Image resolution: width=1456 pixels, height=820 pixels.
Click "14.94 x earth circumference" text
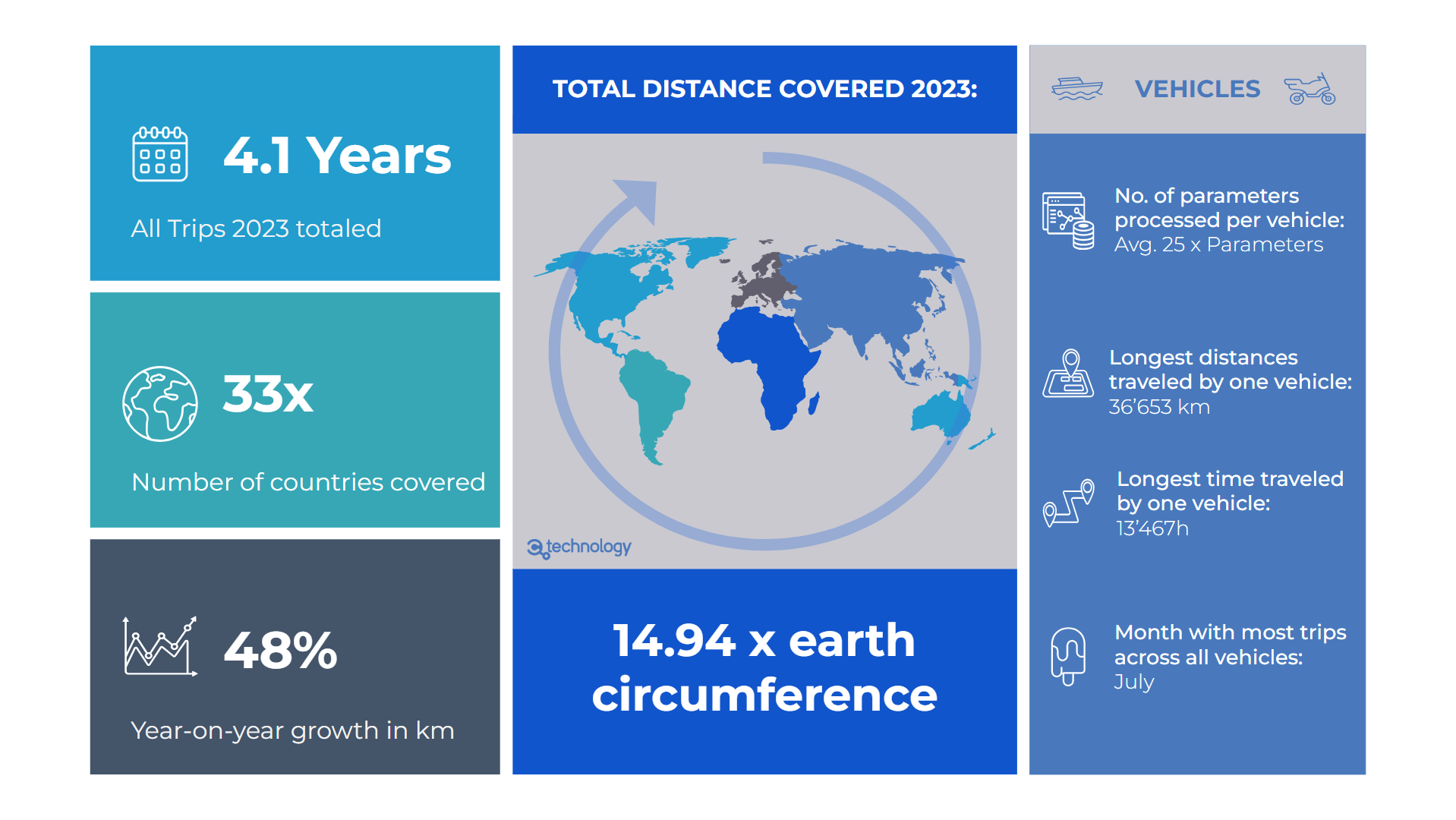(x=764, y=667)
